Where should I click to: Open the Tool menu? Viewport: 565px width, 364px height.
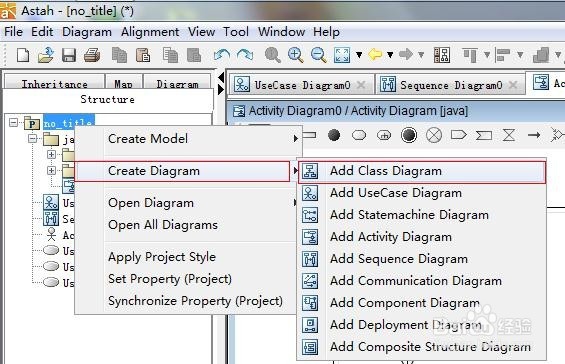point(236,32)
